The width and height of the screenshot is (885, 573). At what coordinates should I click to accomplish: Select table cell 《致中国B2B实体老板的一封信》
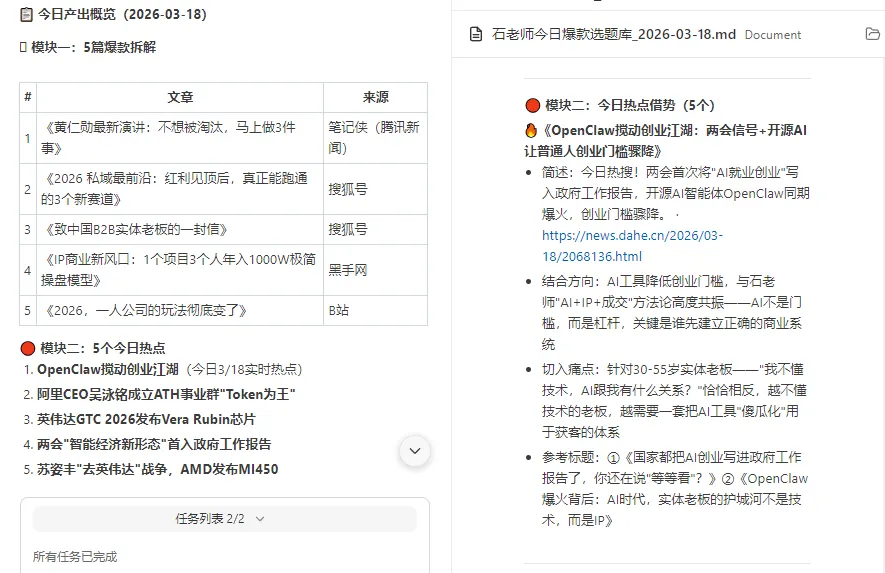pos(180,229)
